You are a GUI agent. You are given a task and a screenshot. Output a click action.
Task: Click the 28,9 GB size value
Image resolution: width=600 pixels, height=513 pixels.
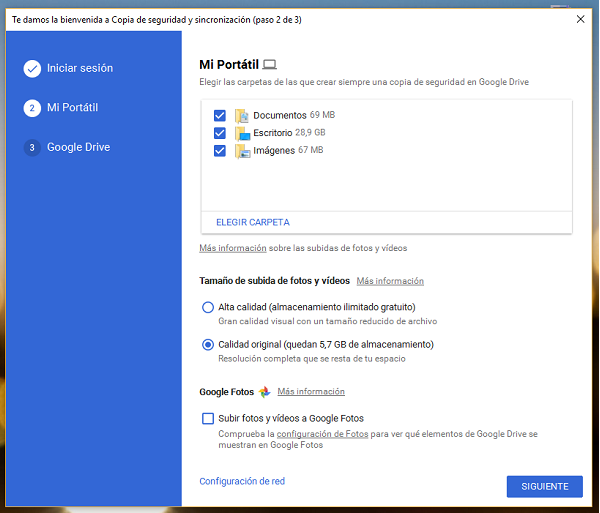310,132
